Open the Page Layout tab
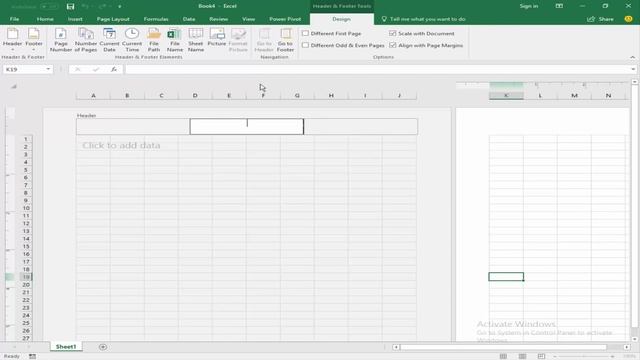640x360 pixels. click(x=113, y=19)
